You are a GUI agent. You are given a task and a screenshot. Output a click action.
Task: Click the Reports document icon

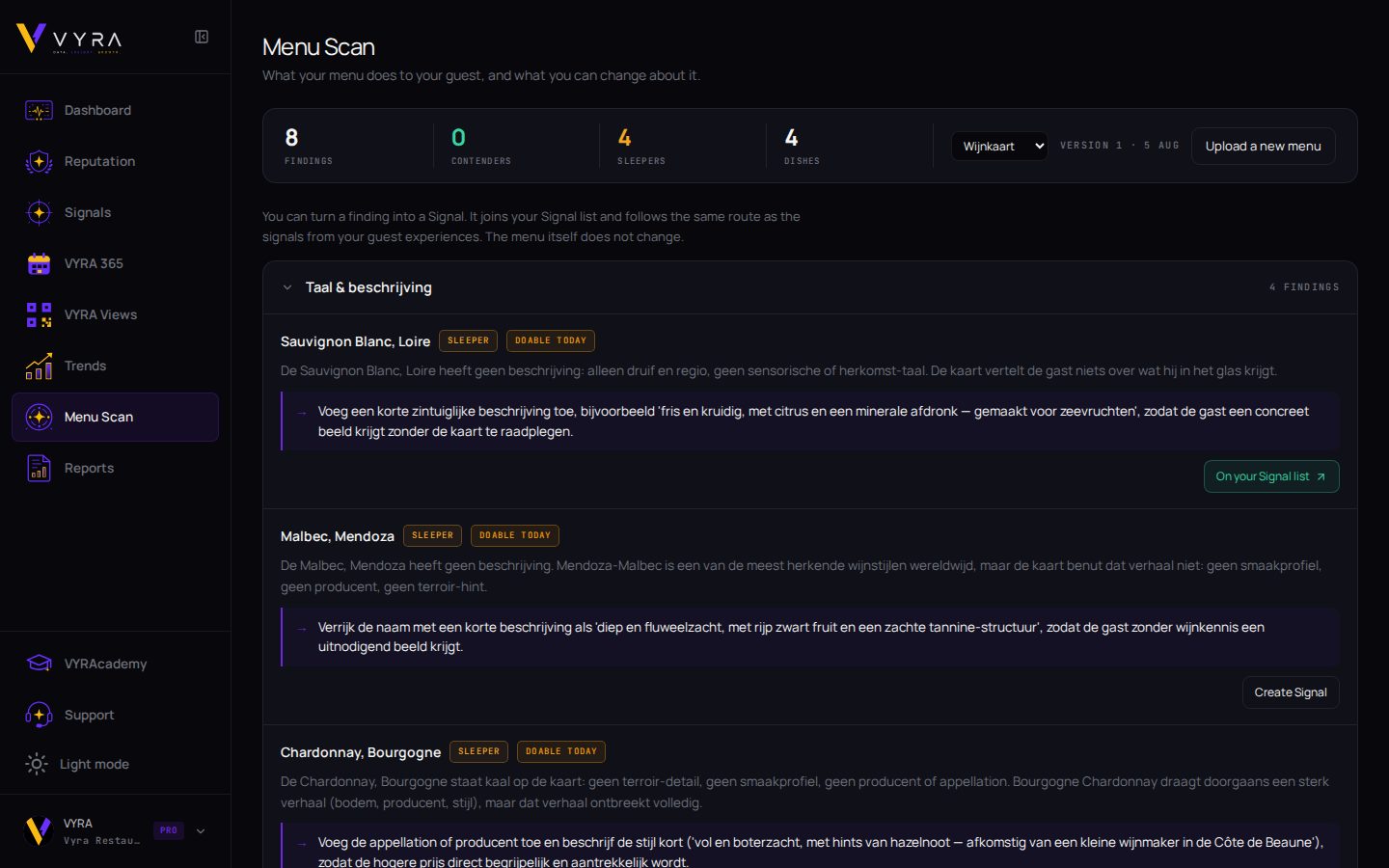39,469
